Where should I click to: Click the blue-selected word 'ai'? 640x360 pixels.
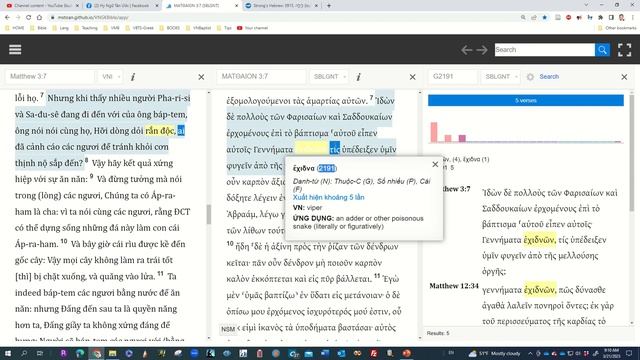[x=181, y=131]
